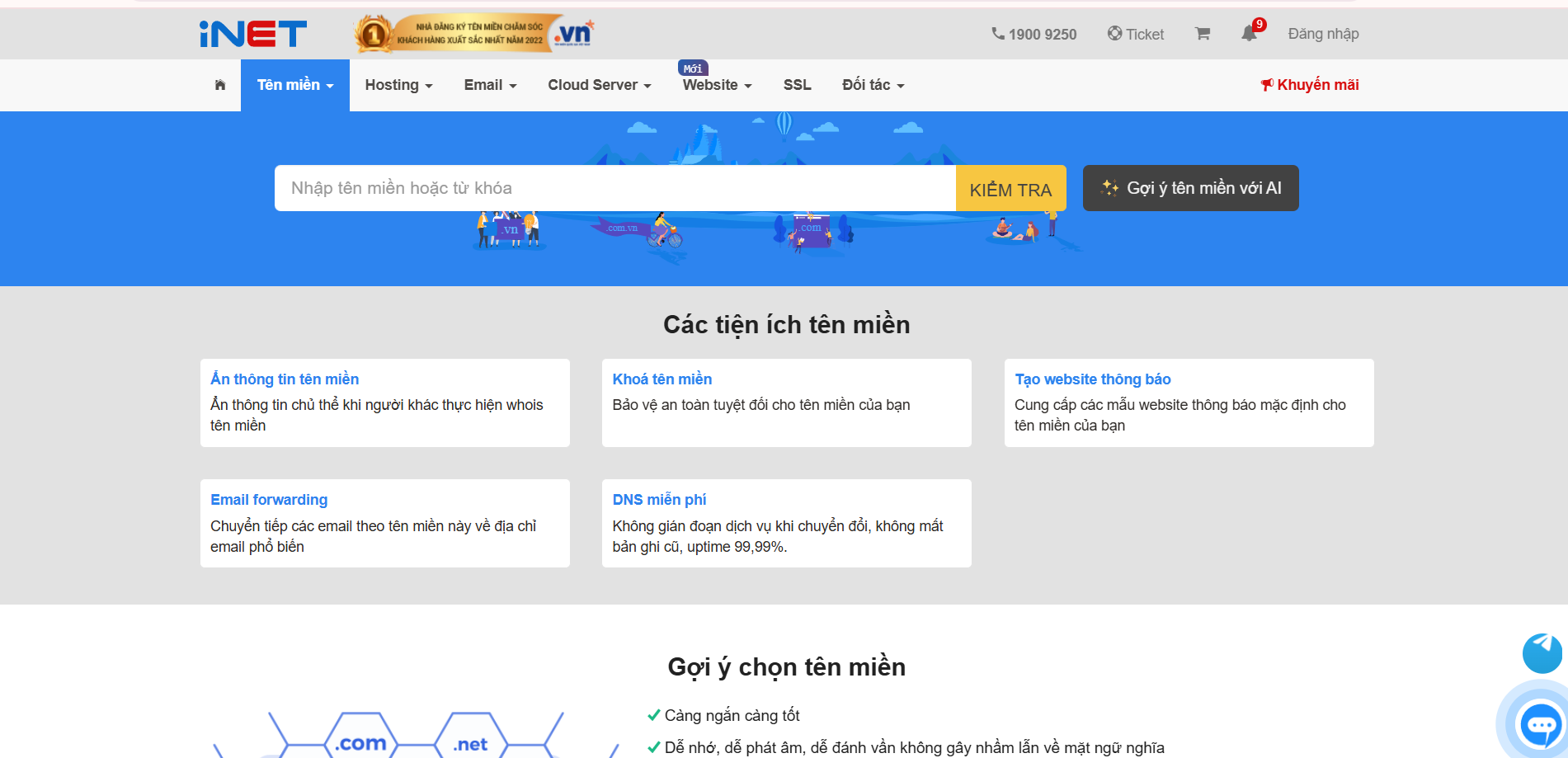The width and height of the screenshot is (1568, 758).
Task: Select the SSL menu item
Action: (797, 85)
